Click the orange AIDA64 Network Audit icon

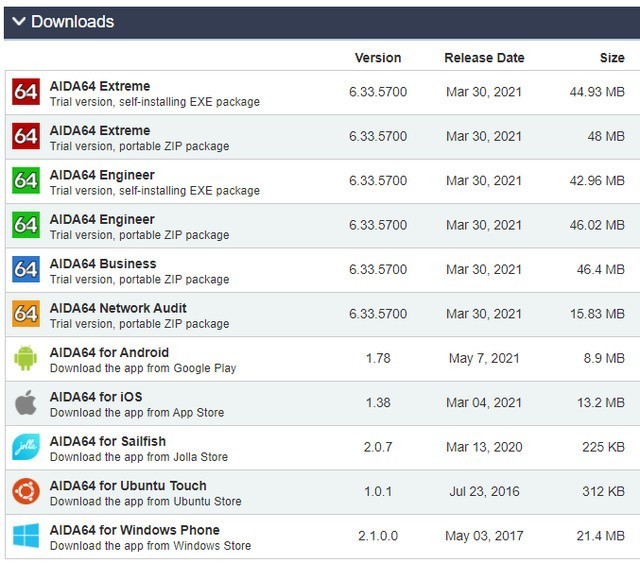pyautogui.click(x=26, y=314)
